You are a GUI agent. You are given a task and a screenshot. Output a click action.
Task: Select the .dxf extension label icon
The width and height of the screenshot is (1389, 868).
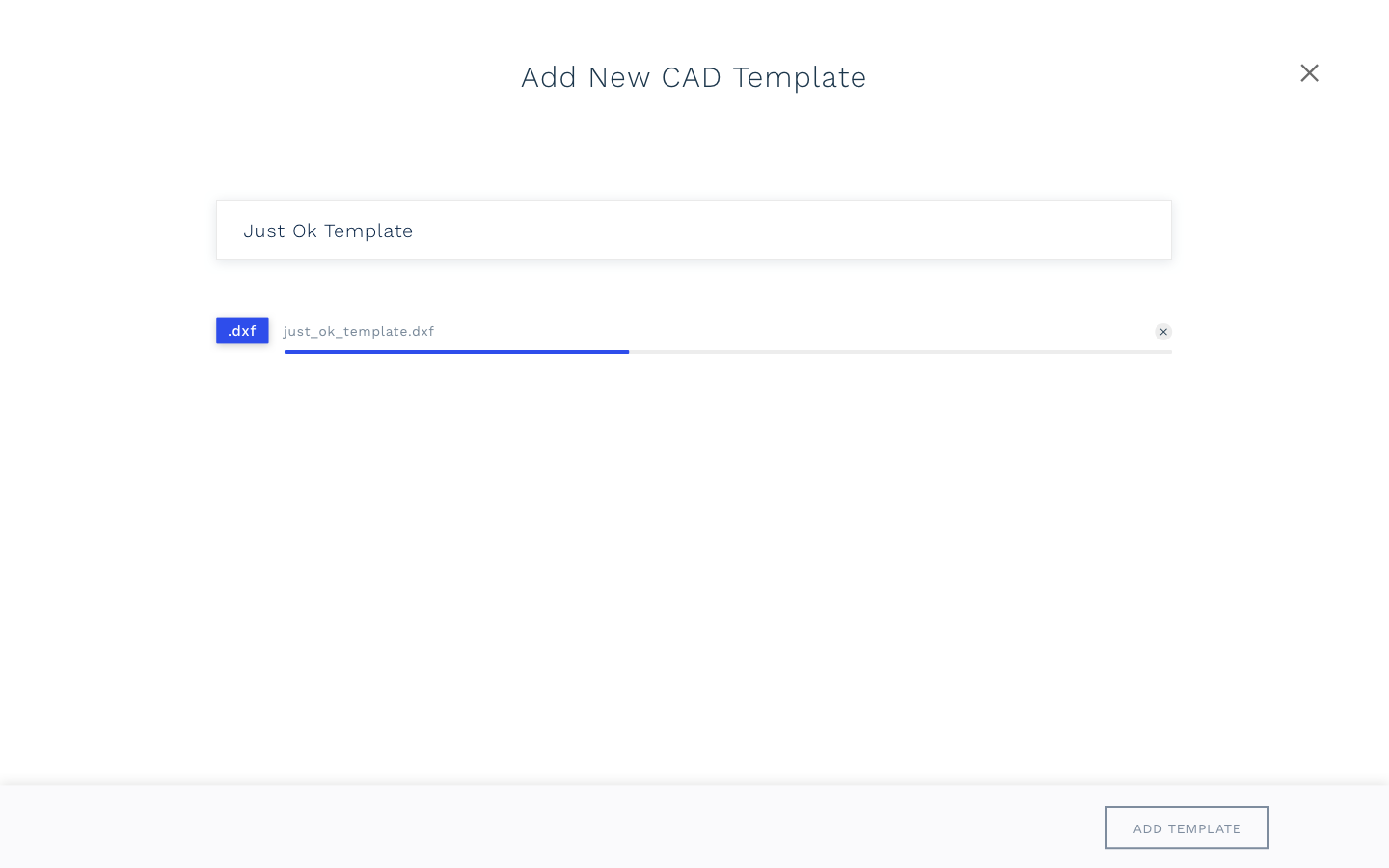[242, 331]
